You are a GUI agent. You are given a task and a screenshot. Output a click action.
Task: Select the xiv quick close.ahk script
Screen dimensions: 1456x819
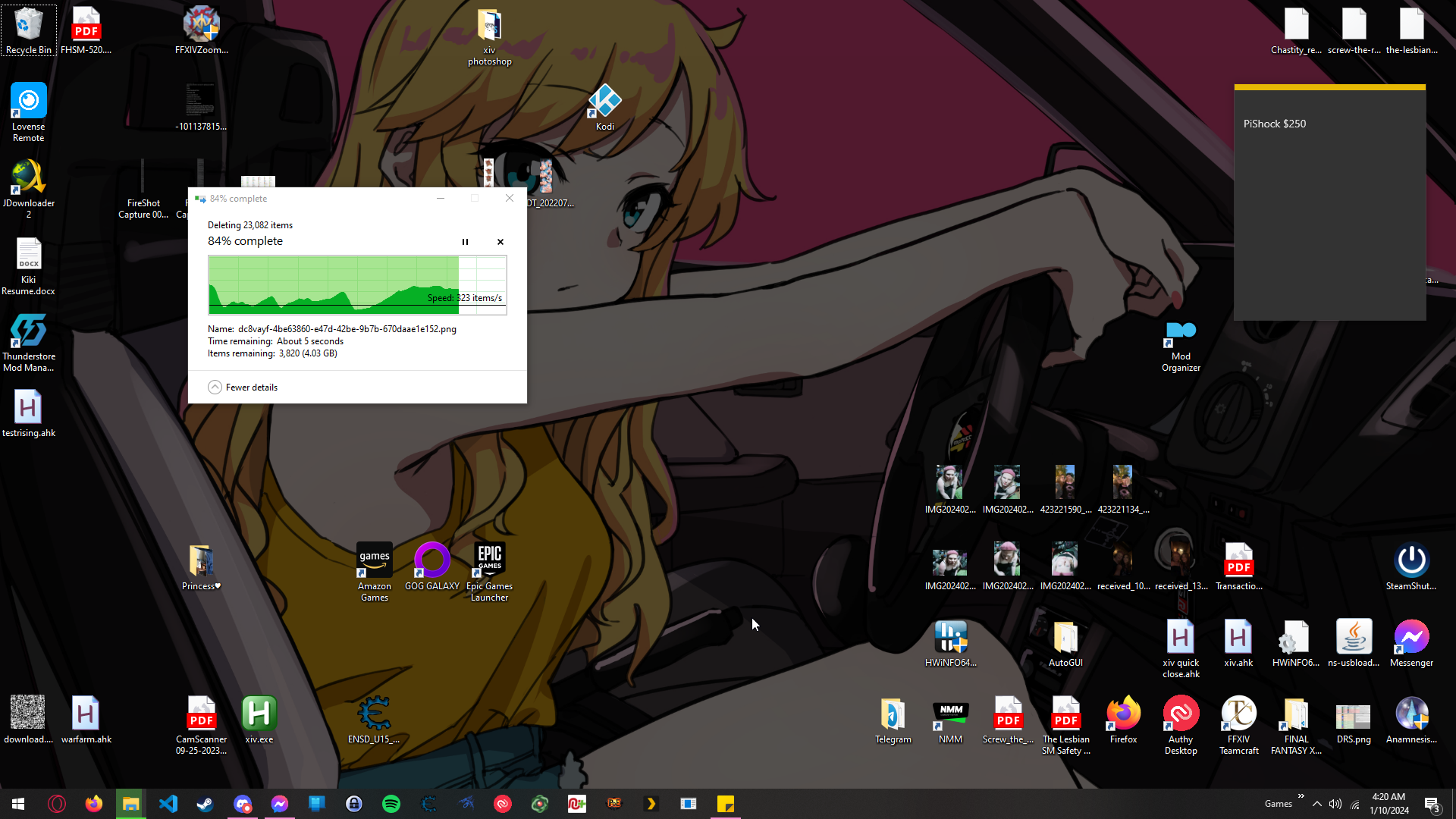tap(1181, 648)
